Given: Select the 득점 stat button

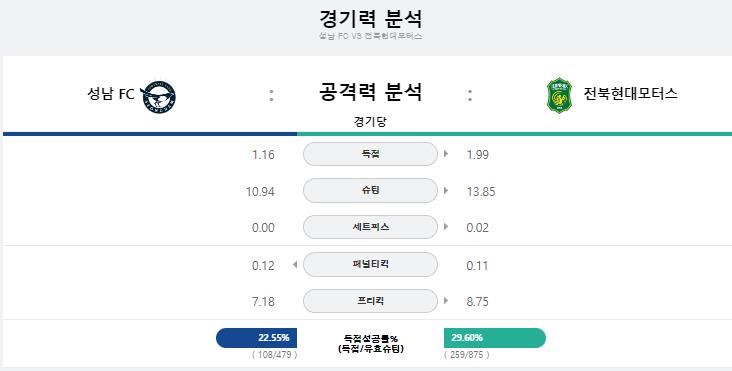Looking at the screenshot, I should coord(370,154).
